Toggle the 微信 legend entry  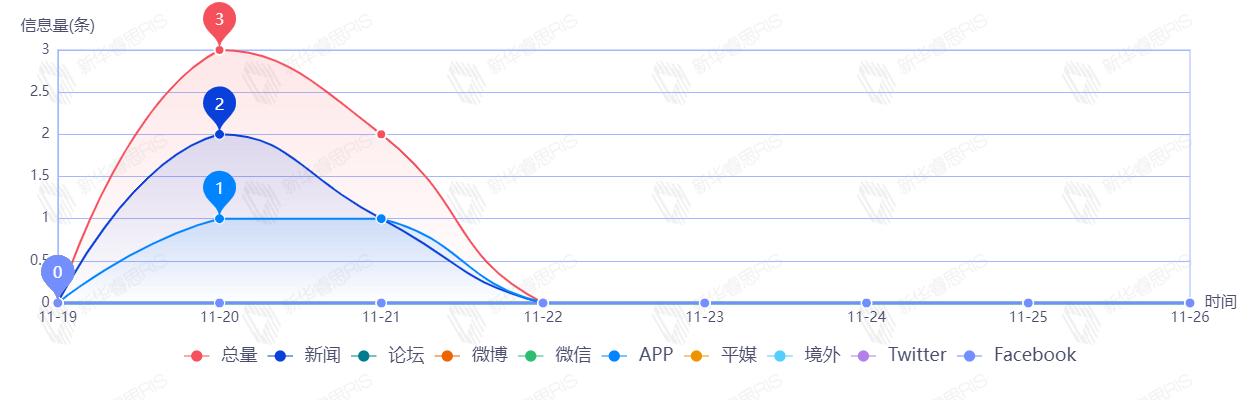point(556,355)
